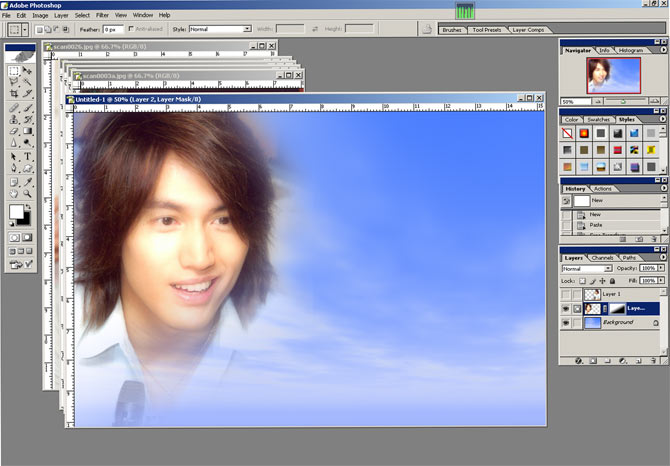Toggle the link icon between layer and mask
670x466 pixels.
pos(605,308)
